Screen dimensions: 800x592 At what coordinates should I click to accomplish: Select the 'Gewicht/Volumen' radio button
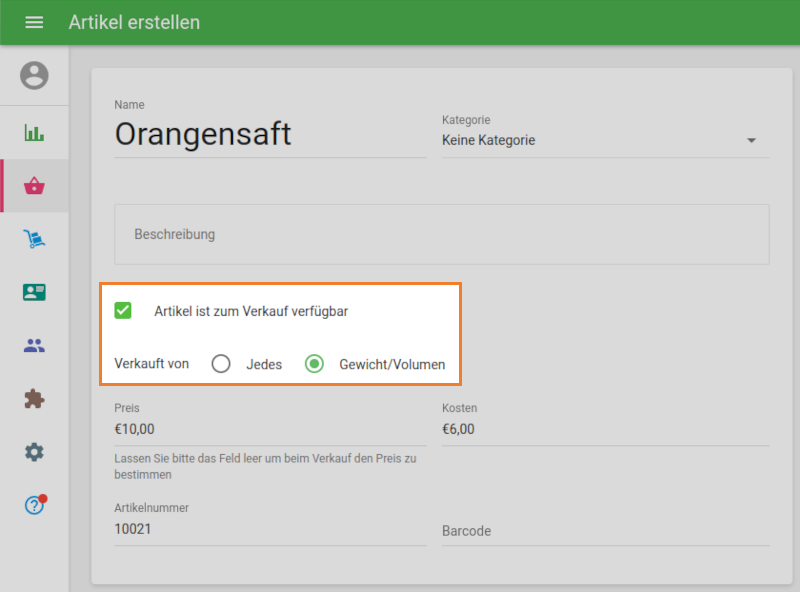click(314, 364)
